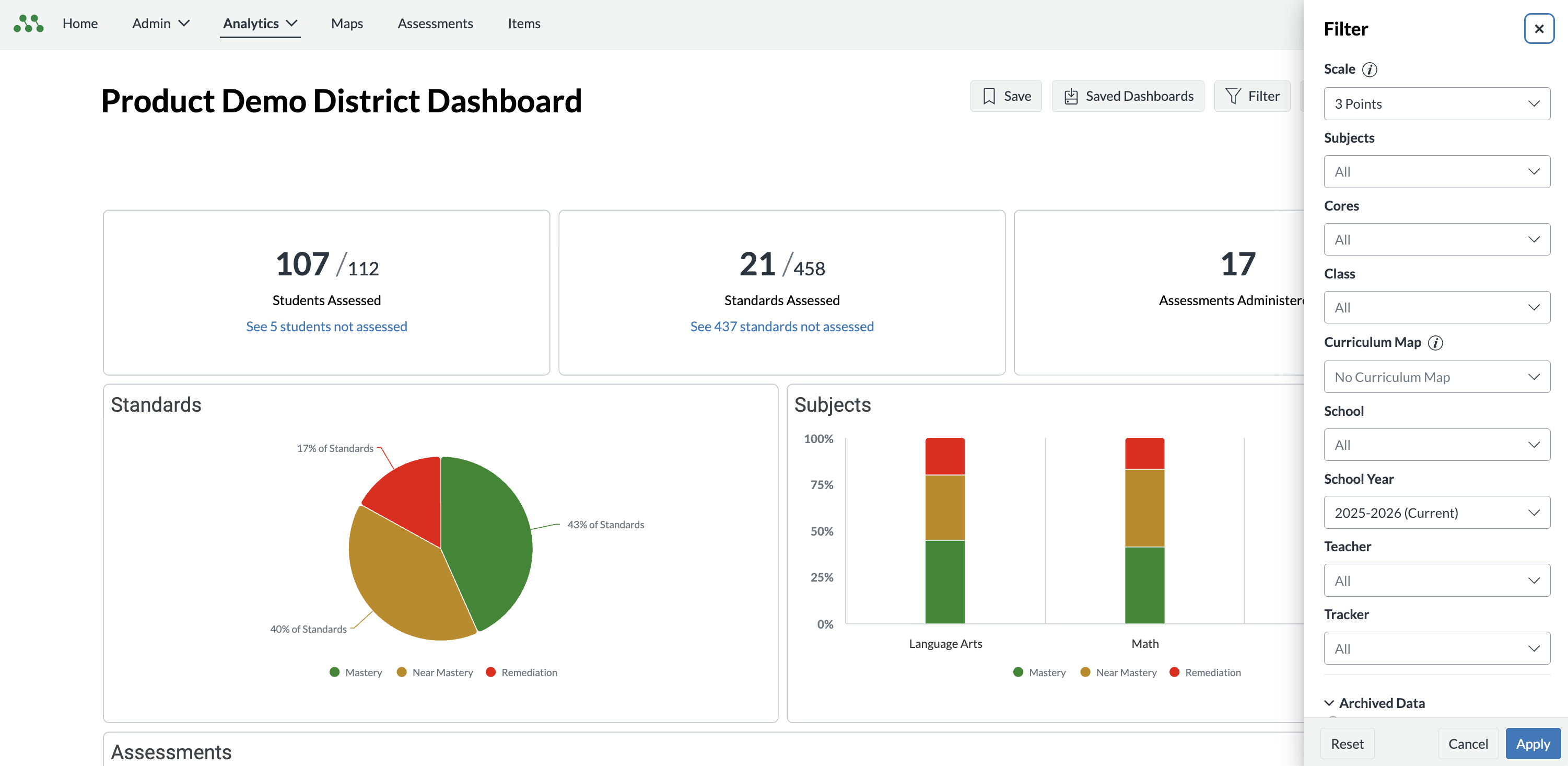Viewport: 1568px width, 766px height.
Task: Click See 5 students not assessed link
Action: pos(326,327)
